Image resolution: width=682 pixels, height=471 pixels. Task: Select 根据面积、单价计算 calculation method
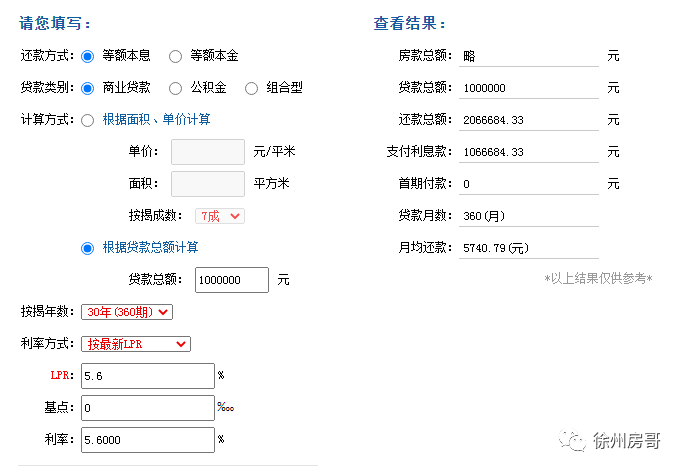[87, 120]
